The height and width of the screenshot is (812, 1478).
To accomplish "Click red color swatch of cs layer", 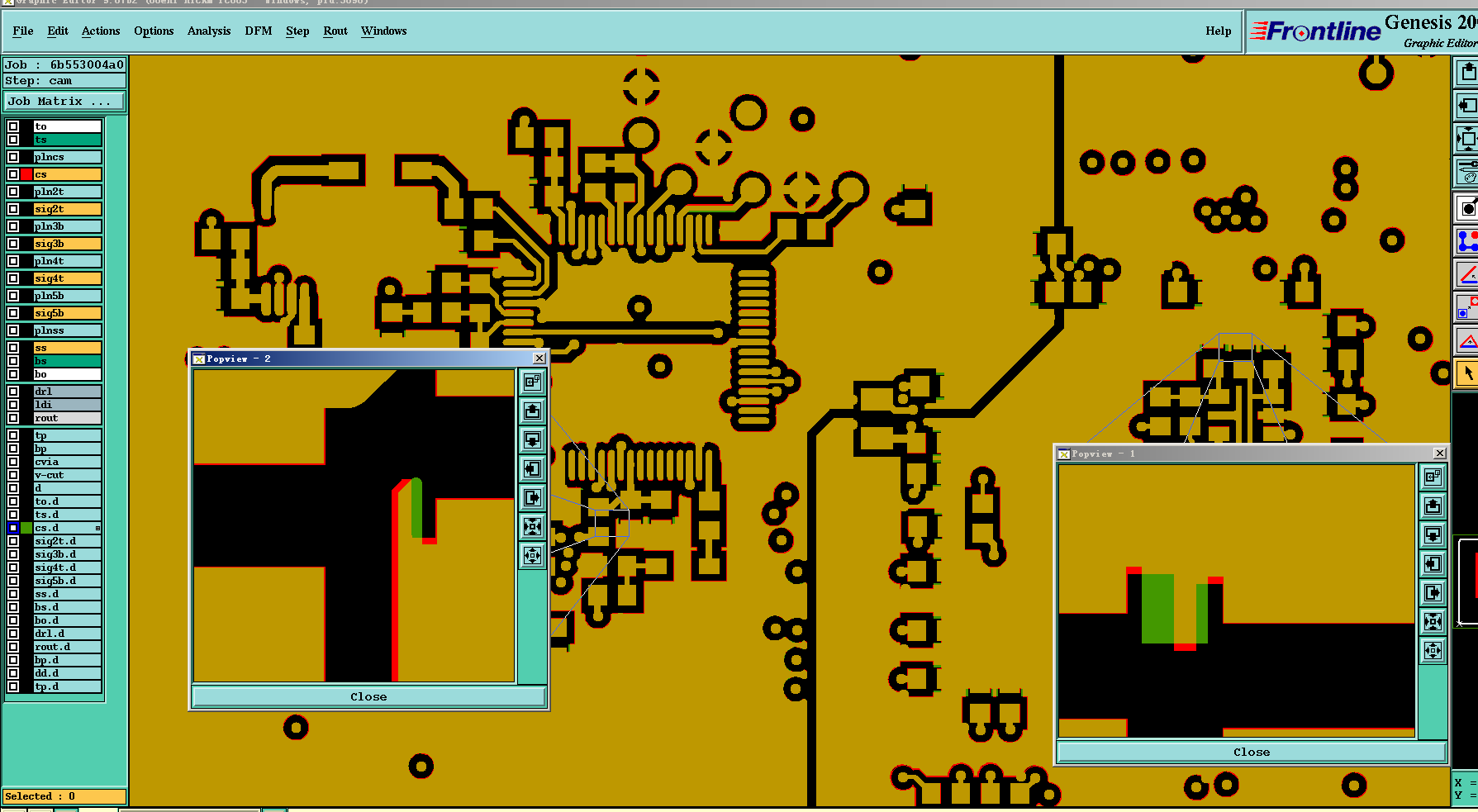I will pos(26,174).
